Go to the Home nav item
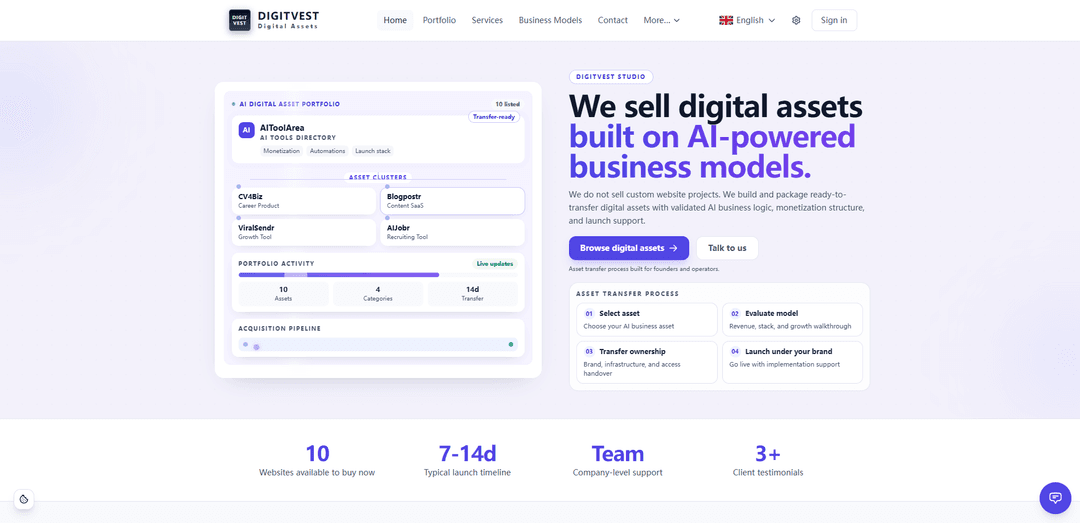The height and width of the screenshot is (523, 1080). pyautogui.click(x=395, y=20)
